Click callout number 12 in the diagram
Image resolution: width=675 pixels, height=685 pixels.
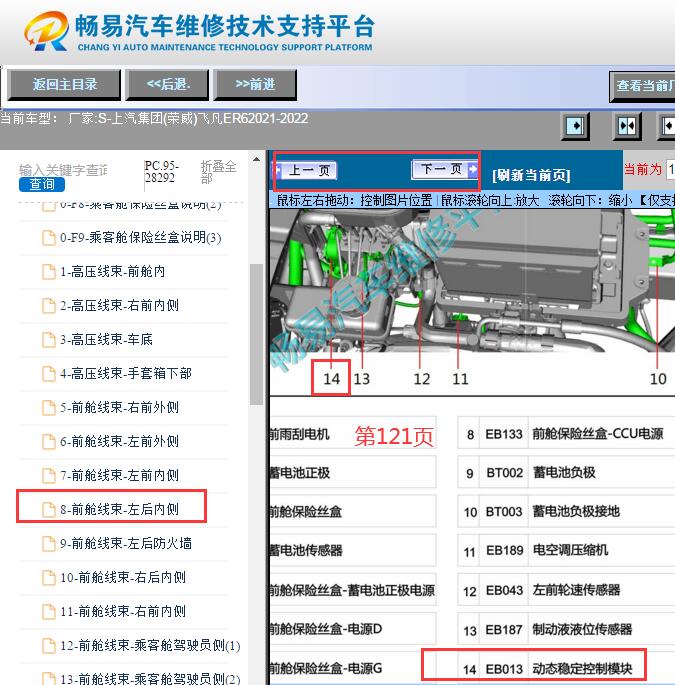pos(422,379)
